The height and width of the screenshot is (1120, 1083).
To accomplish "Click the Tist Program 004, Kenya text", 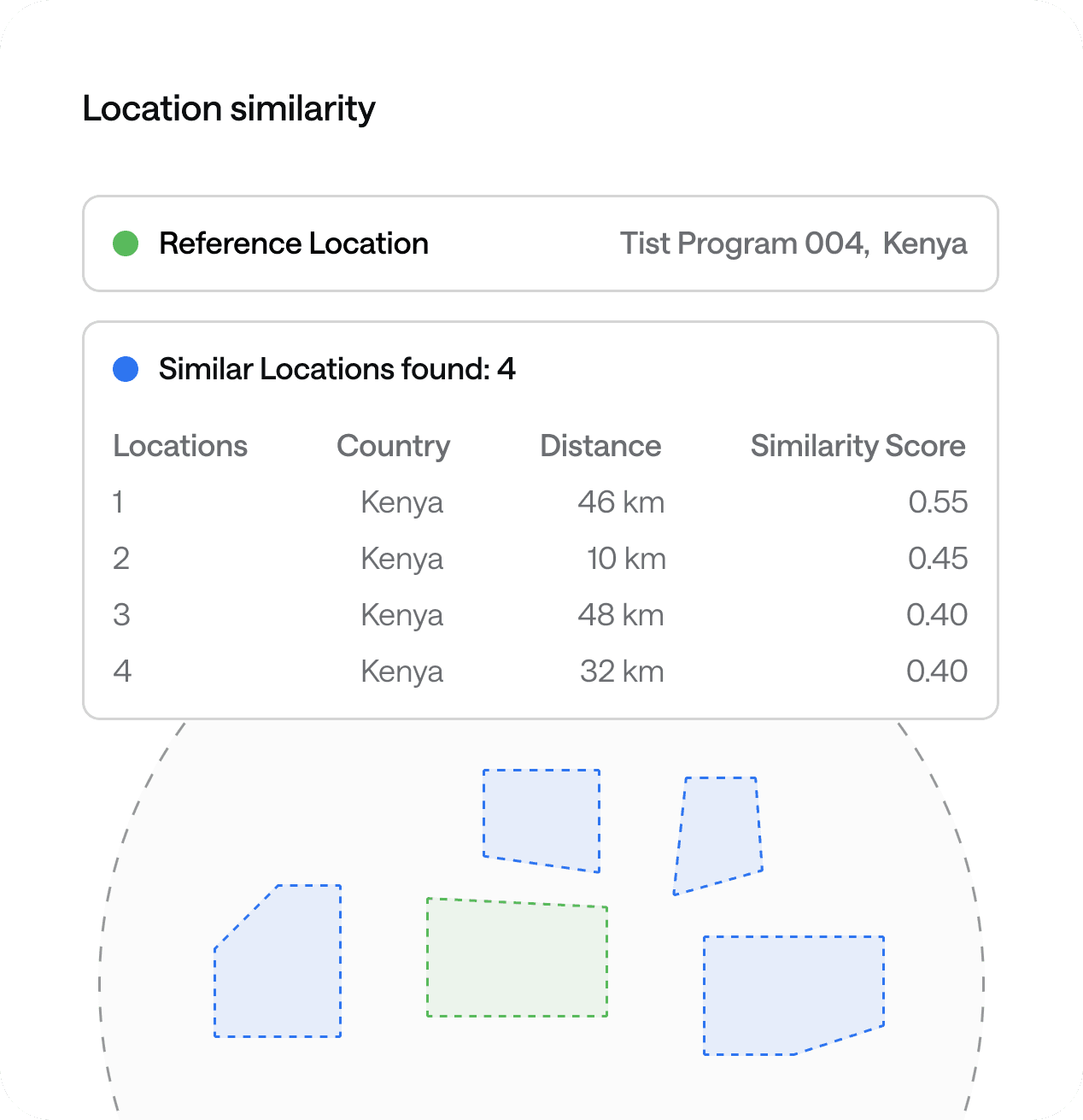I will click(793, 243).
